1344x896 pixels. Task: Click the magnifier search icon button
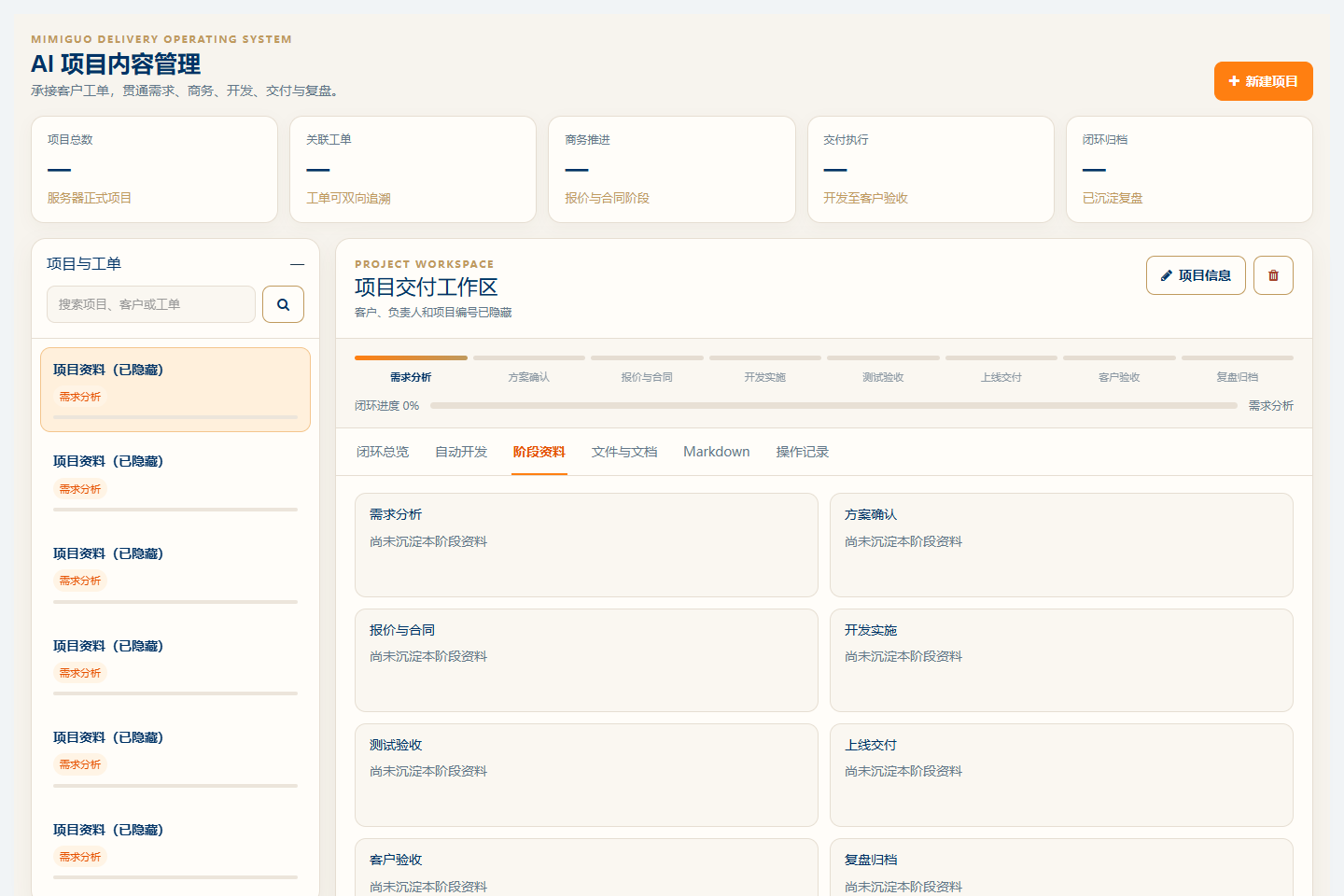click(x=283, y=304)
